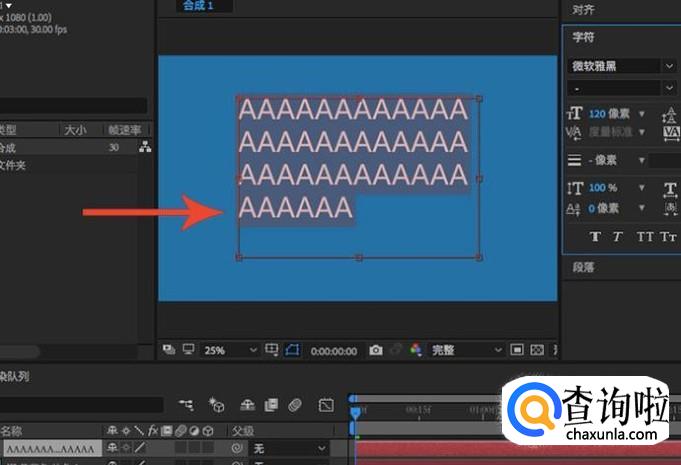Open the show channel and color management icon
This screenshot has height=465, width=681.
(x=416, y=350)
